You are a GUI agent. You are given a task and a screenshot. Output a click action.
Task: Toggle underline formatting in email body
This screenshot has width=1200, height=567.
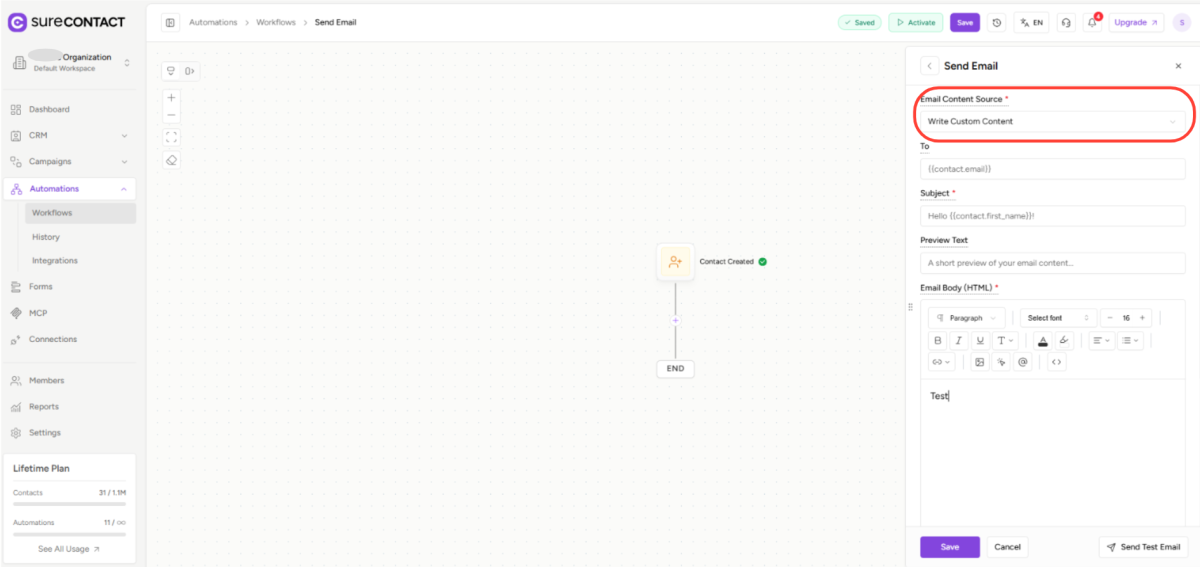coord(980,340)
